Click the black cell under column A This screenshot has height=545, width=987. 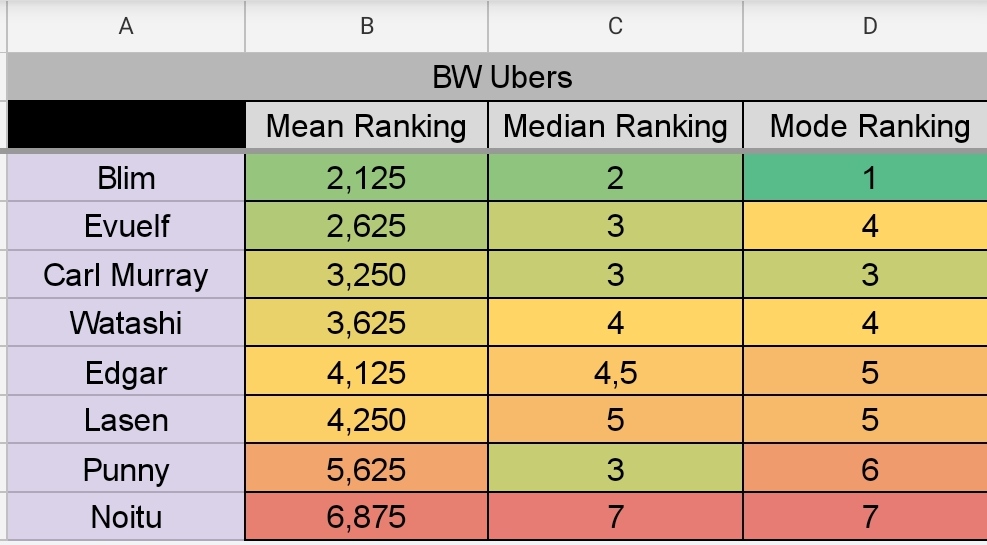tap(126, 125)
